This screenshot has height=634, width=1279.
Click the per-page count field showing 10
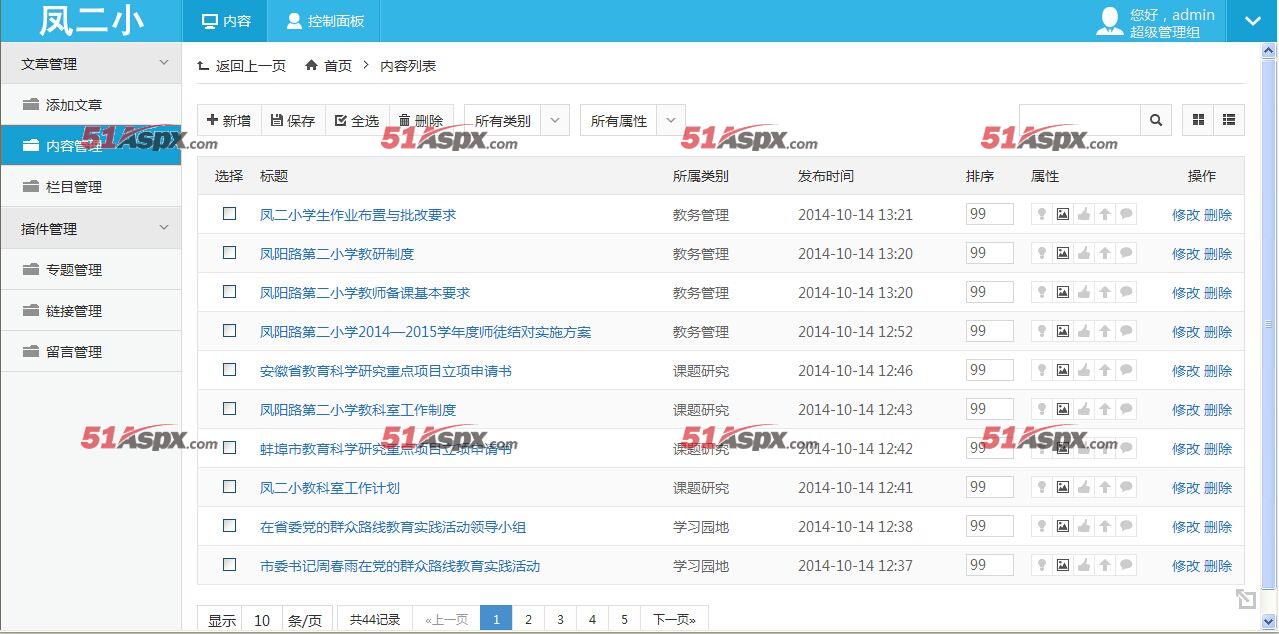262,620
